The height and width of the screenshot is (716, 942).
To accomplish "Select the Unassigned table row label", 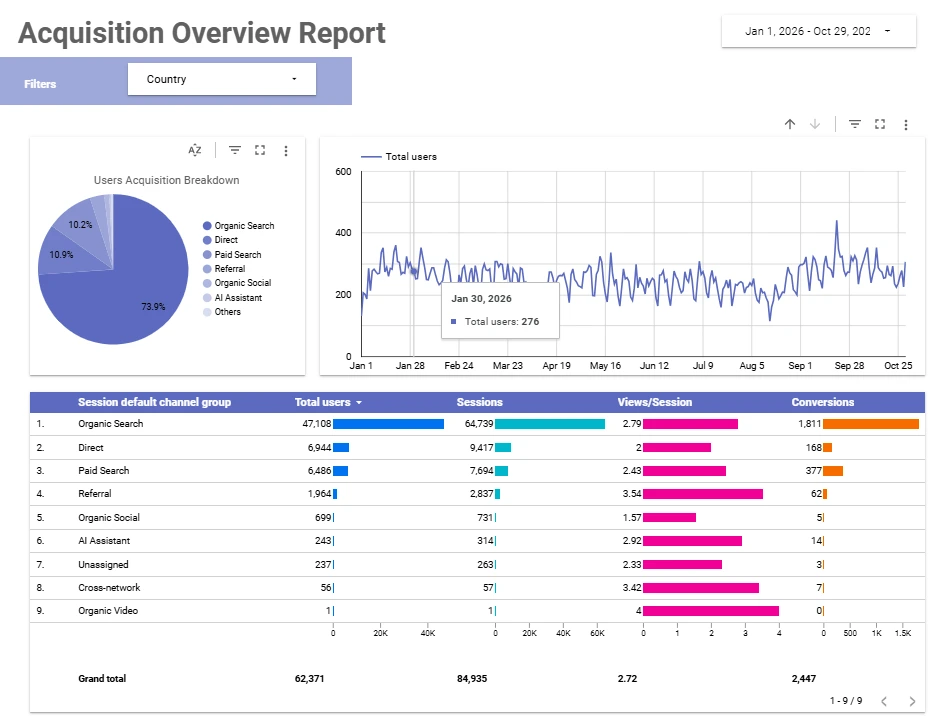I will tap(103, 565).
